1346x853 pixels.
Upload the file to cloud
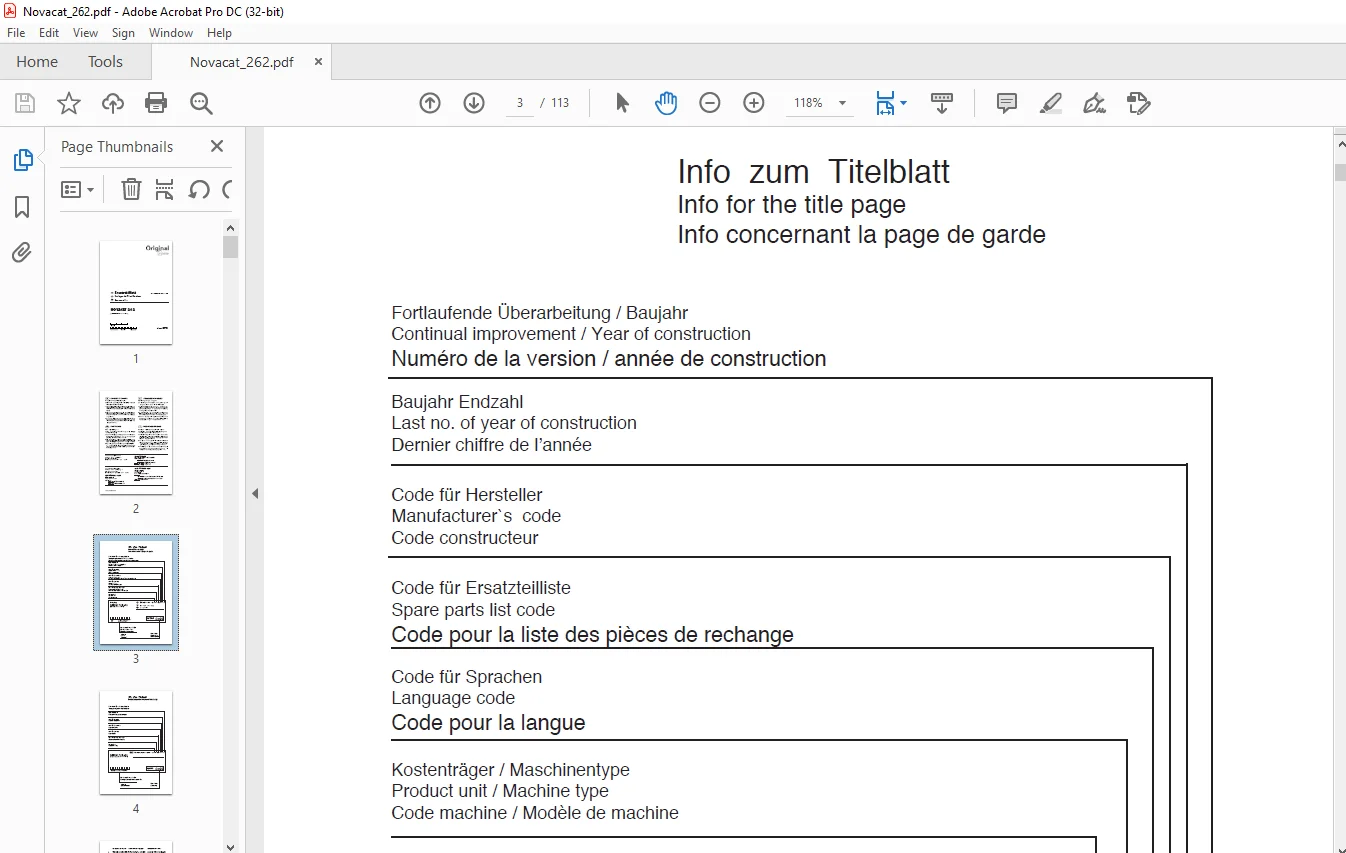[113, 103]
